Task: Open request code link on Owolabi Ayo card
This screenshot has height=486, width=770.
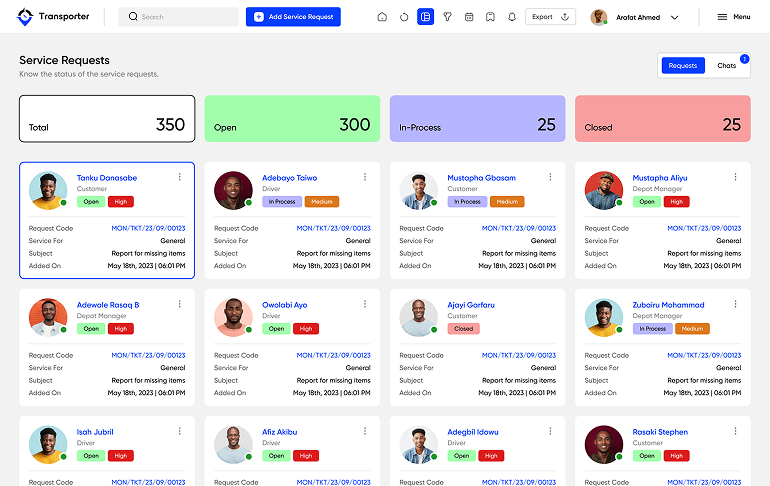Action: 333,355
